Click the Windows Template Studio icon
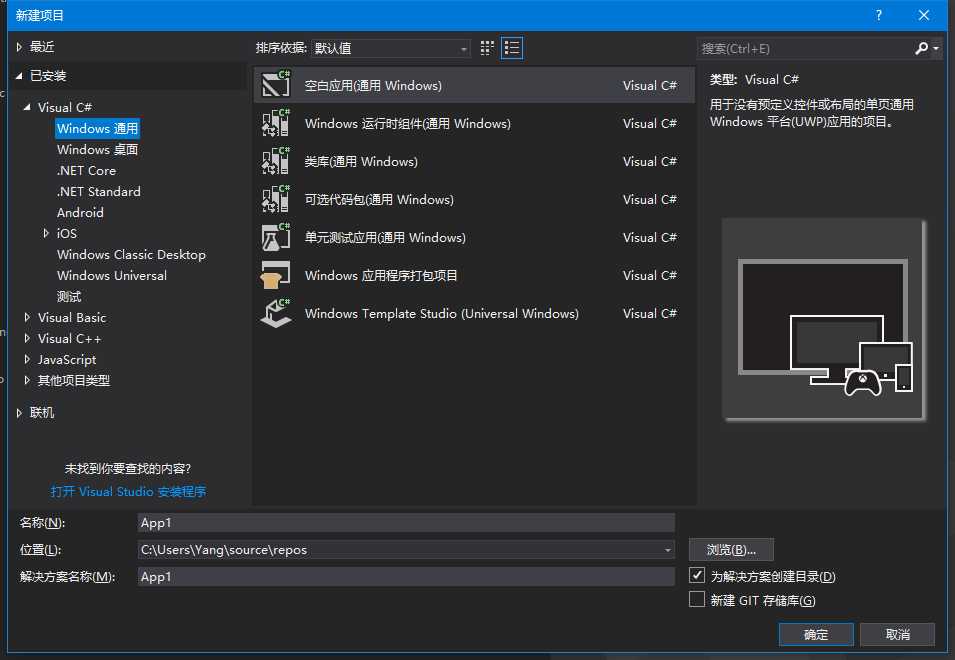The image size is (955, 660). tap(276, 313)
